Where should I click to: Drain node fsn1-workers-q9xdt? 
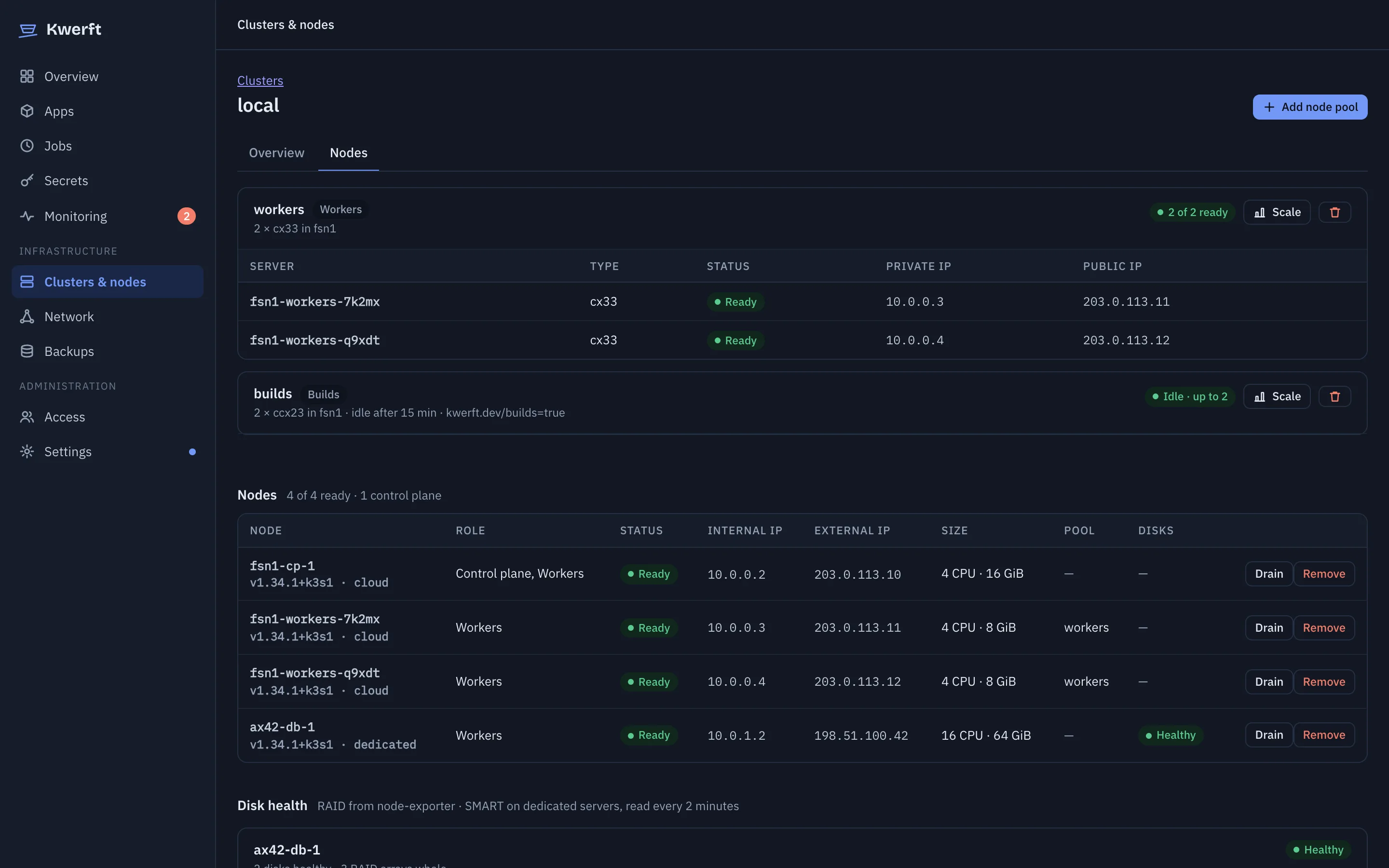(1268, 682)
